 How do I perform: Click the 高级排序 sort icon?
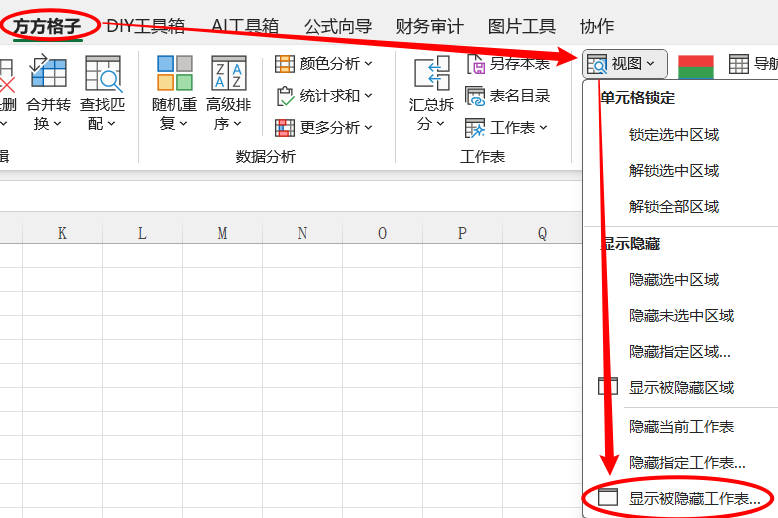[228, 73]
